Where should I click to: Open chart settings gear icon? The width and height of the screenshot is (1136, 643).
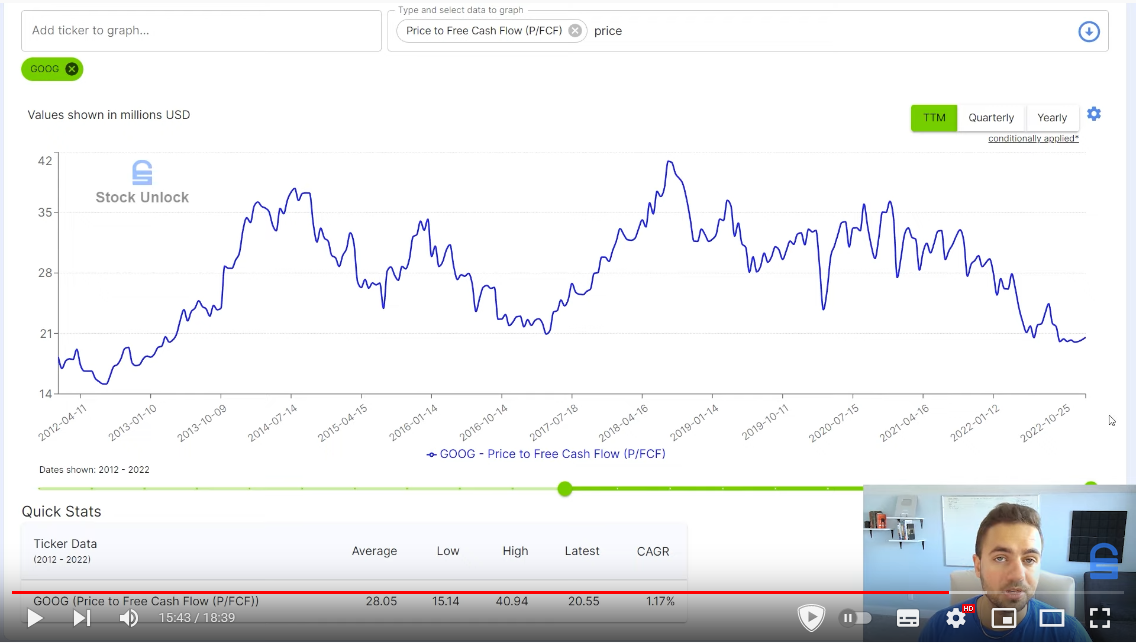[1094, 114]
